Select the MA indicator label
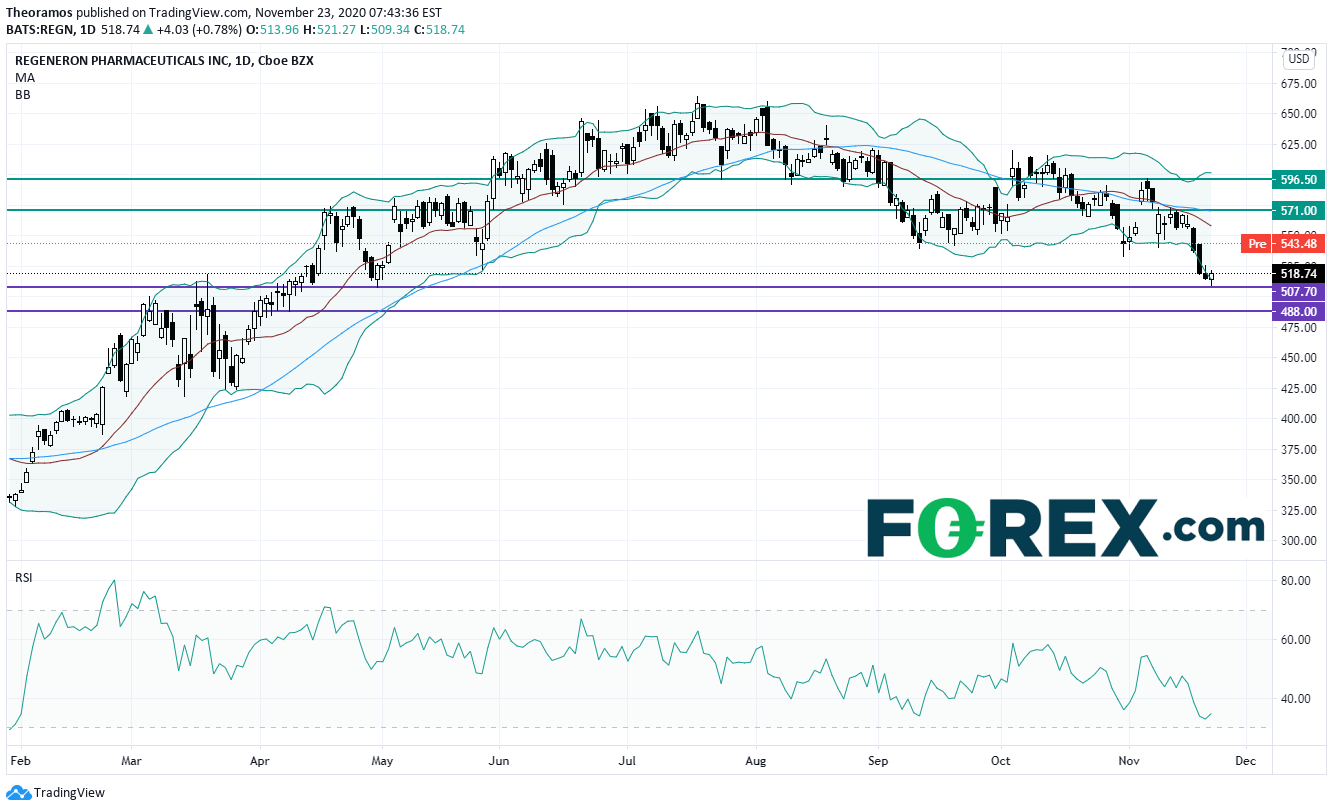The width and height of the screenshot is (1333, 811). (x=24, y=77)
